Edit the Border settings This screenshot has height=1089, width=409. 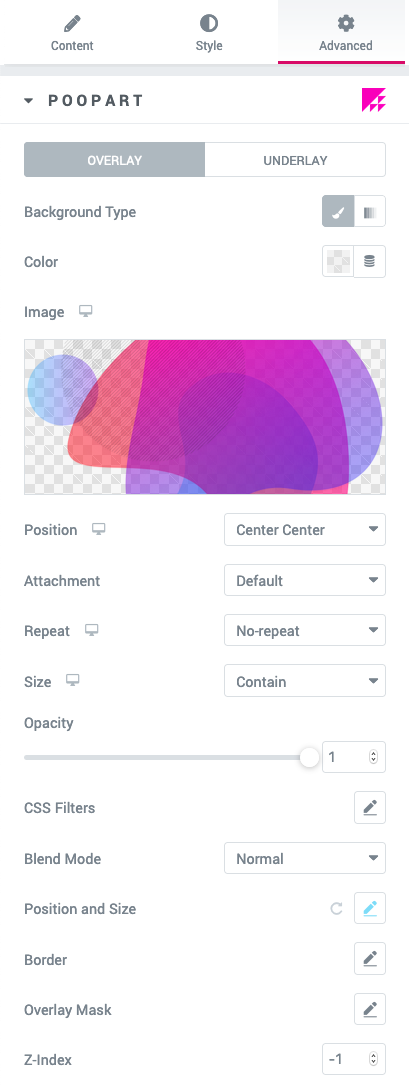click(x=370, y=959)
